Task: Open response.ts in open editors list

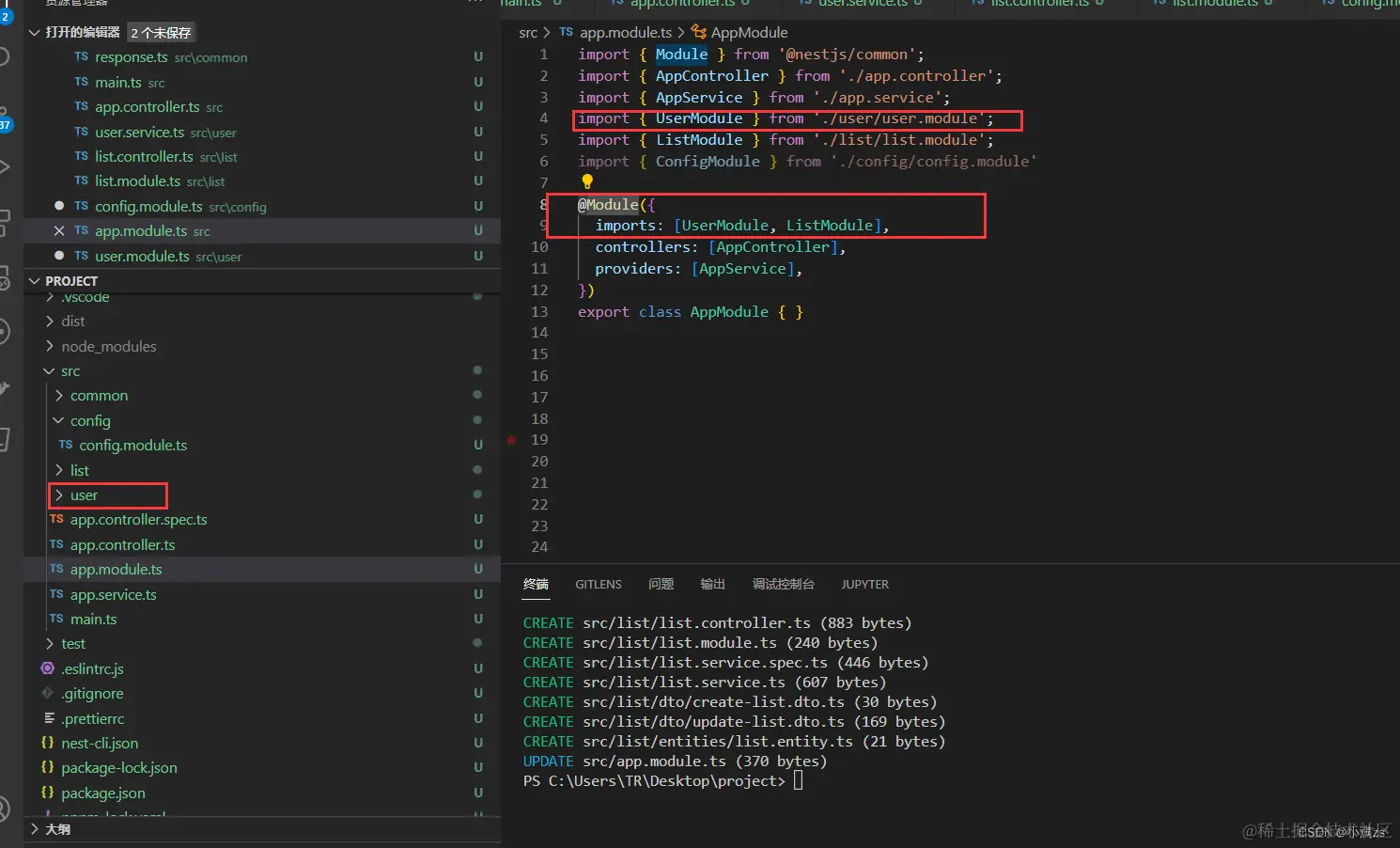Action: coord(261,57)
